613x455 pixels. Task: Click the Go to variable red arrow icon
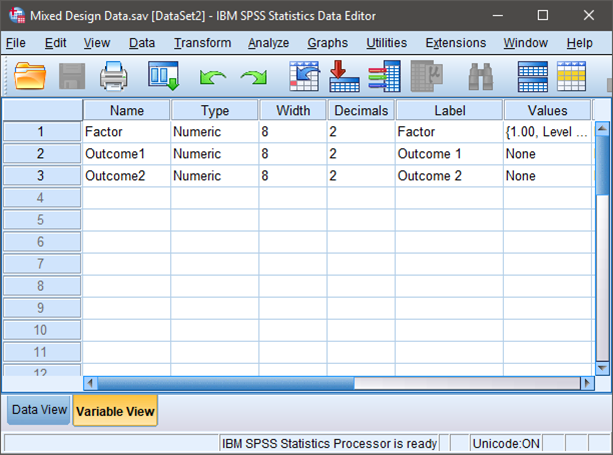344,76
